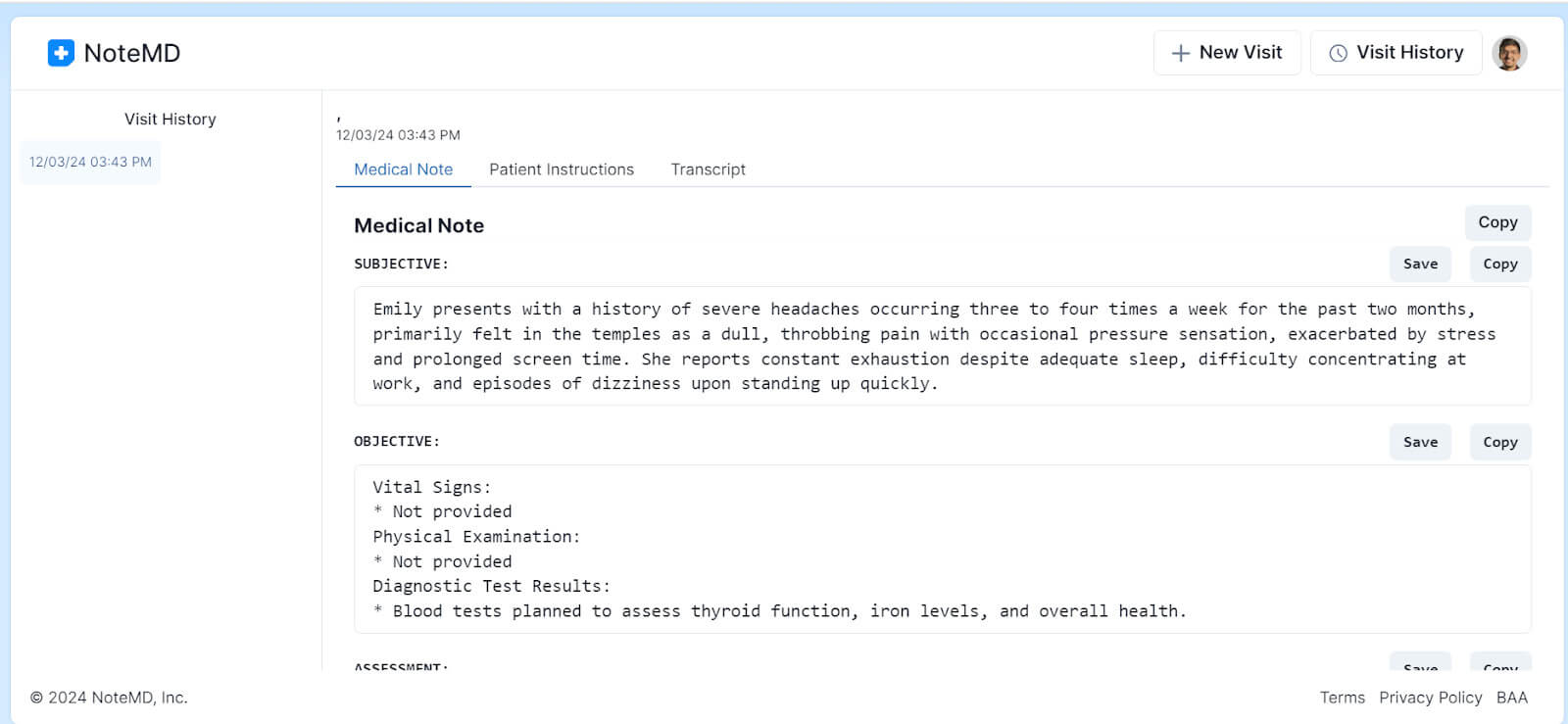The height and width of the screenshot is (724, 1568).
Task: Open the user profile avatar
Action: (x=1510, y=52)
